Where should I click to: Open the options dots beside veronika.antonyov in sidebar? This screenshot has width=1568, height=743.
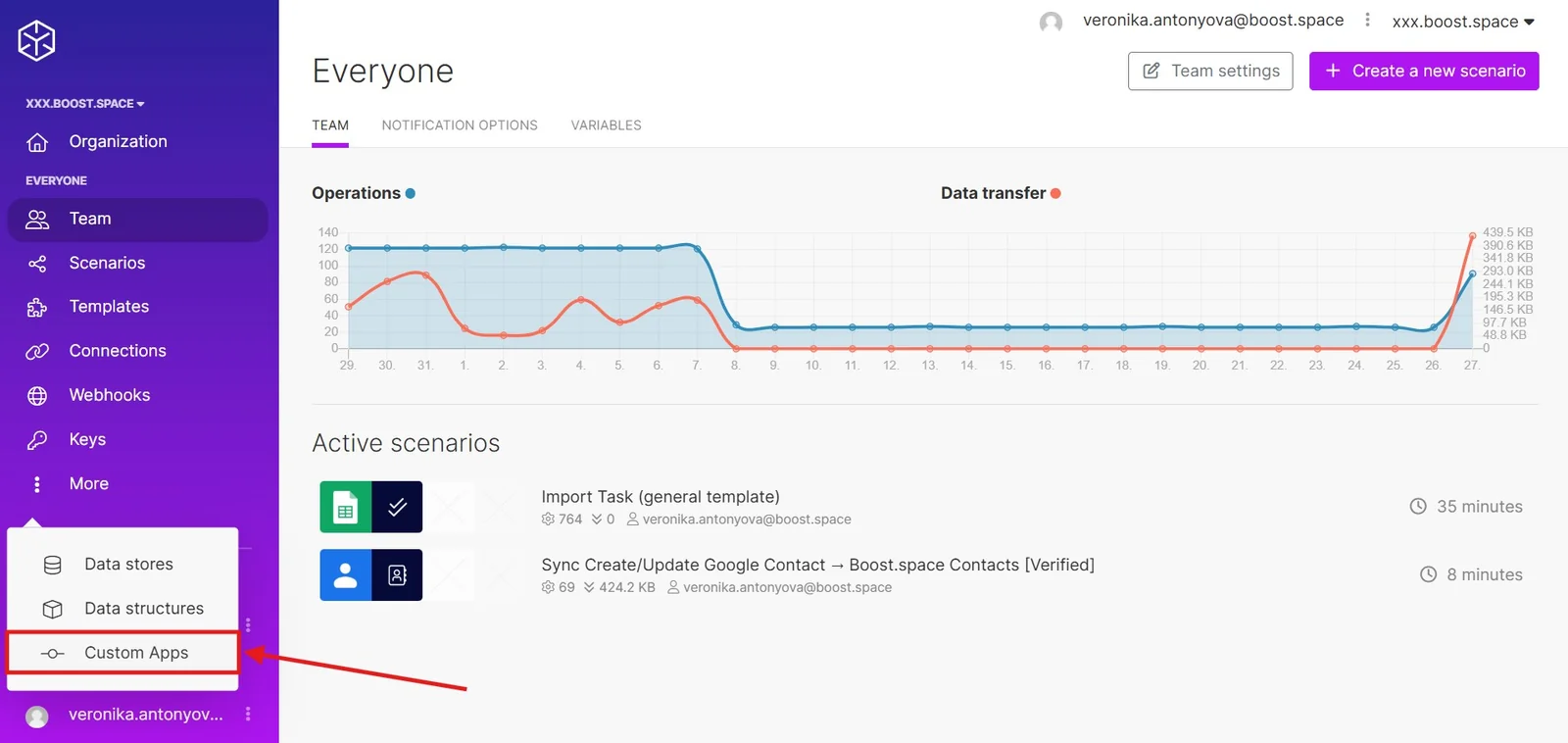point(248,714)
